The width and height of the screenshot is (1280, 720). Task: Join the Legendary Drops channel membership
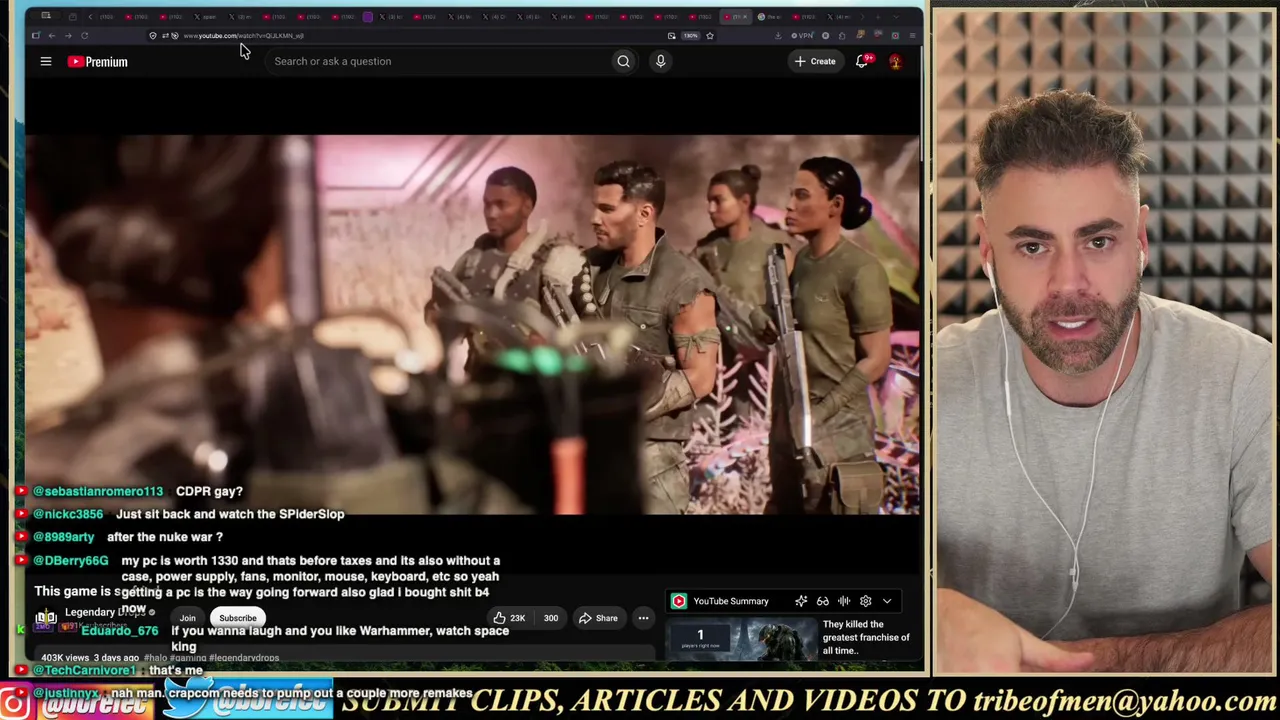[187, 618]
